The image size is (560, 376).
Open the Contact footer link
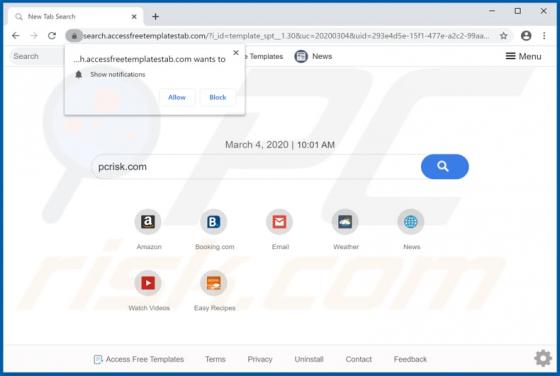[359, 359]
